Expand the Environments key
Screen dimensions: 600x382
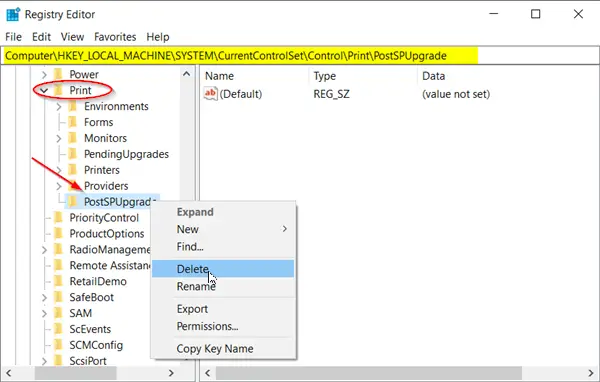point(59,106)
